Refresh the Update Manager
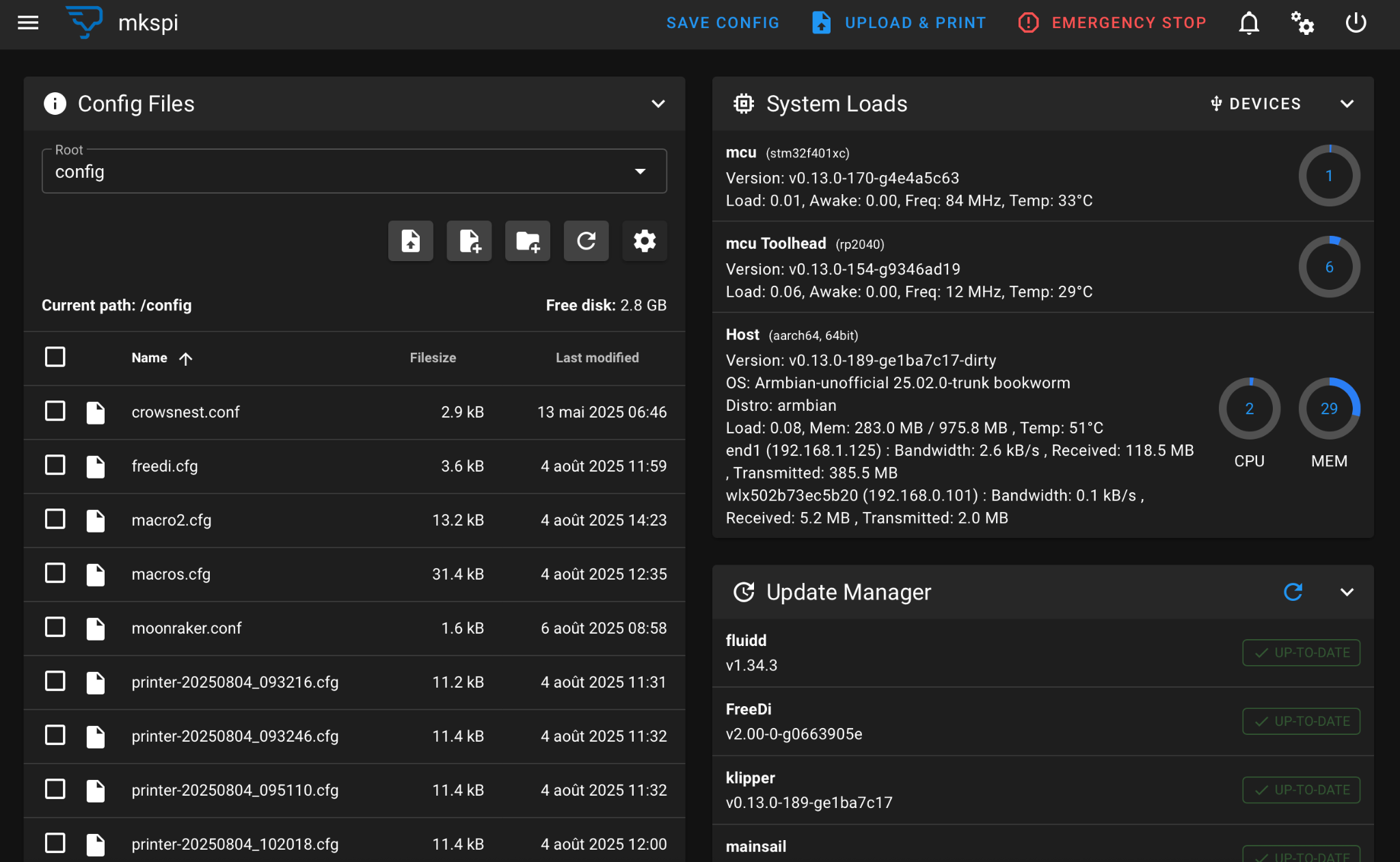1400x862 pixels. (x=1293, y=592)
